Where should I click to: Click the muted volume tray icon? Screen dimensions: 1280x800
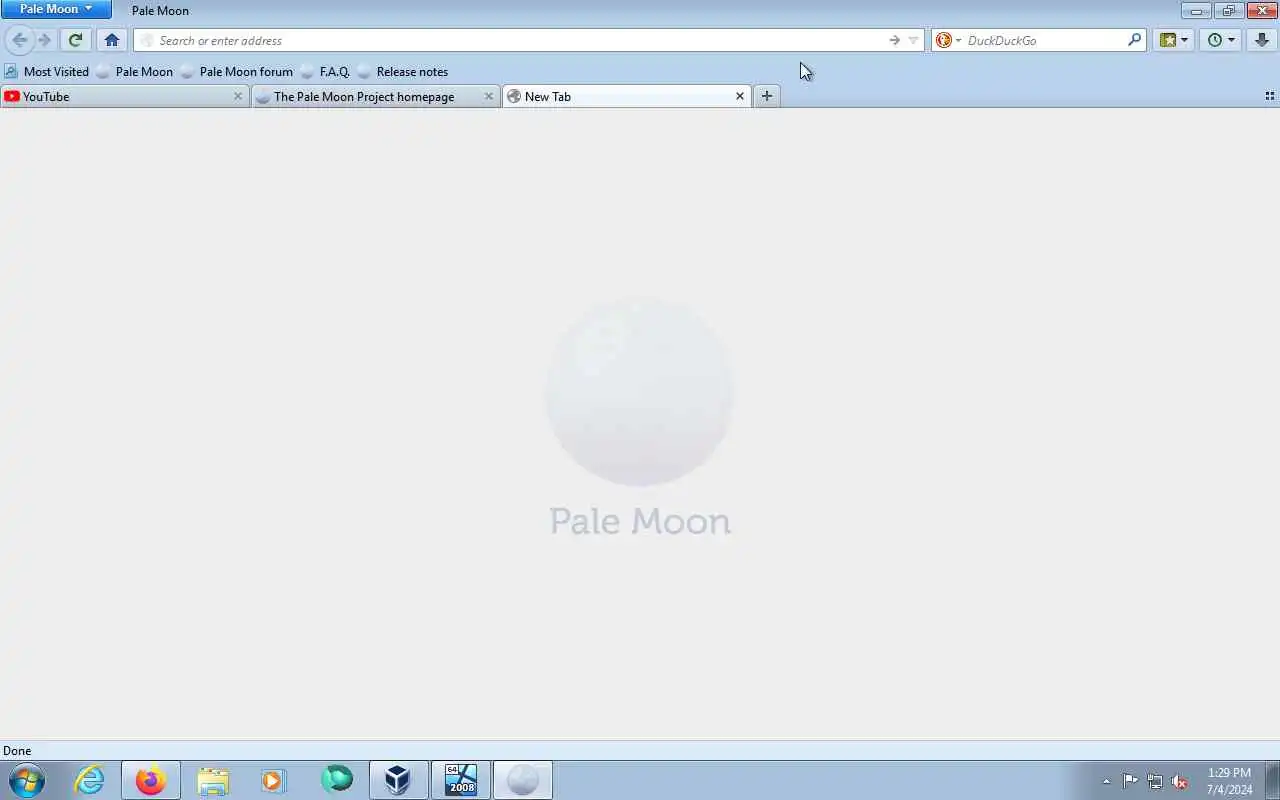click(1180, 781)
